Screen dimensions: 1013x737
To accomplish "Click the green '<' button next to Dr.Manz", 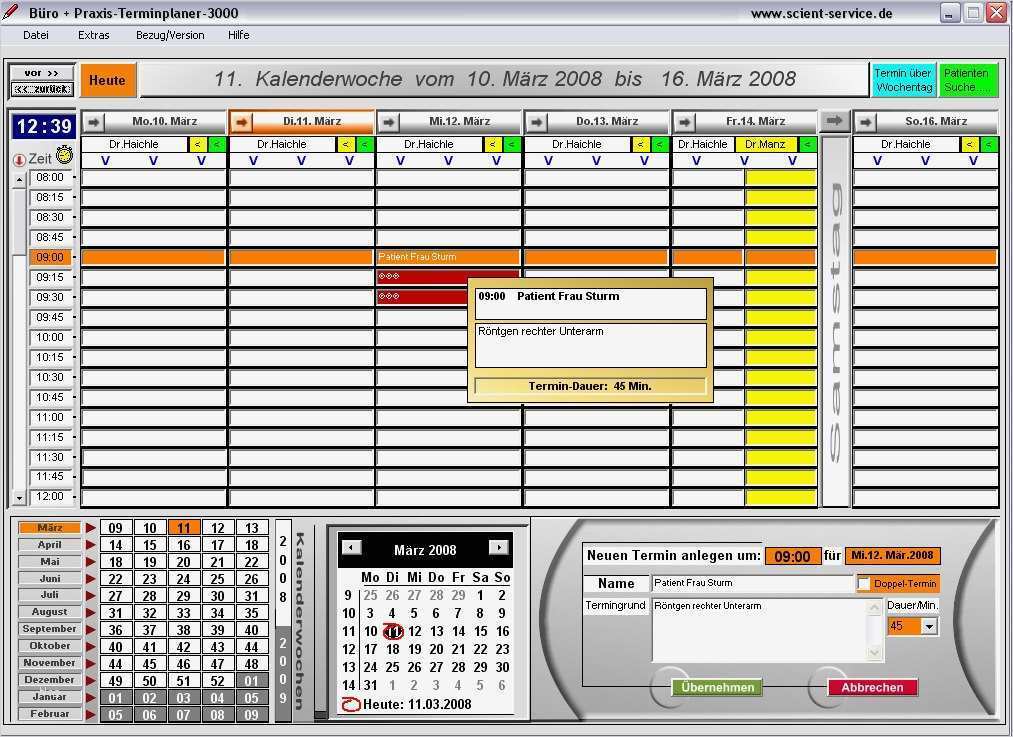I will point(808,145).
